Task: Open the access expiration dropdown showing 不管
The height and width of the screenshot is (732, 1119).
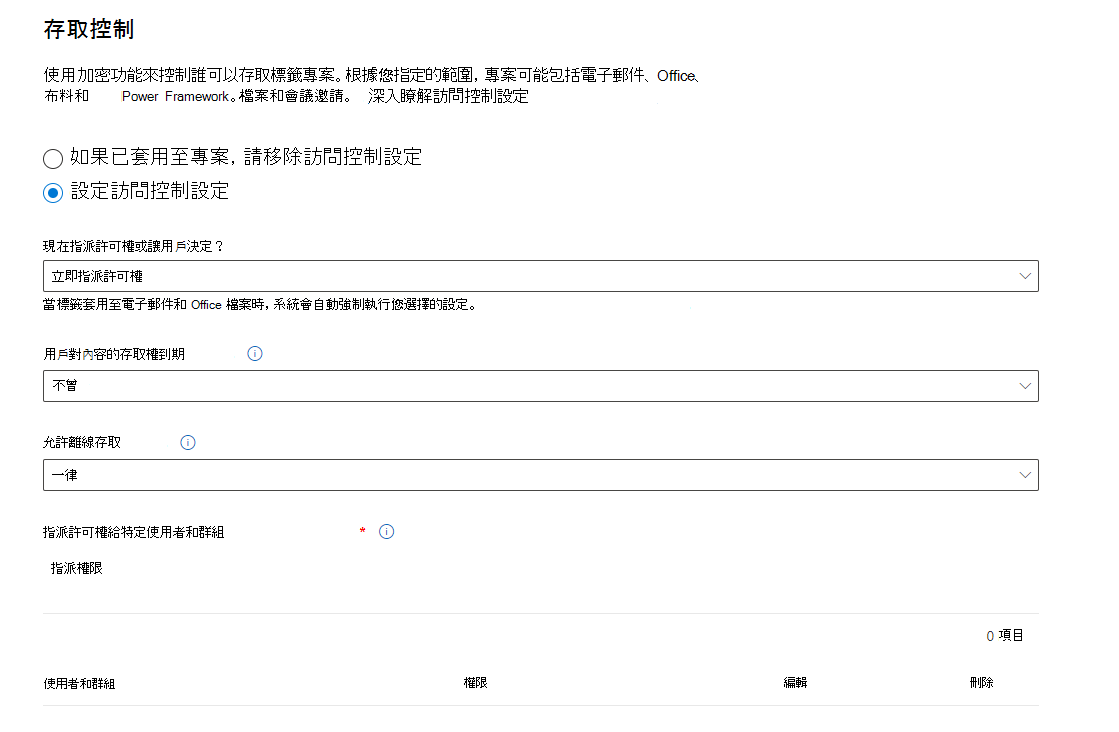Action: click(540, 385)
